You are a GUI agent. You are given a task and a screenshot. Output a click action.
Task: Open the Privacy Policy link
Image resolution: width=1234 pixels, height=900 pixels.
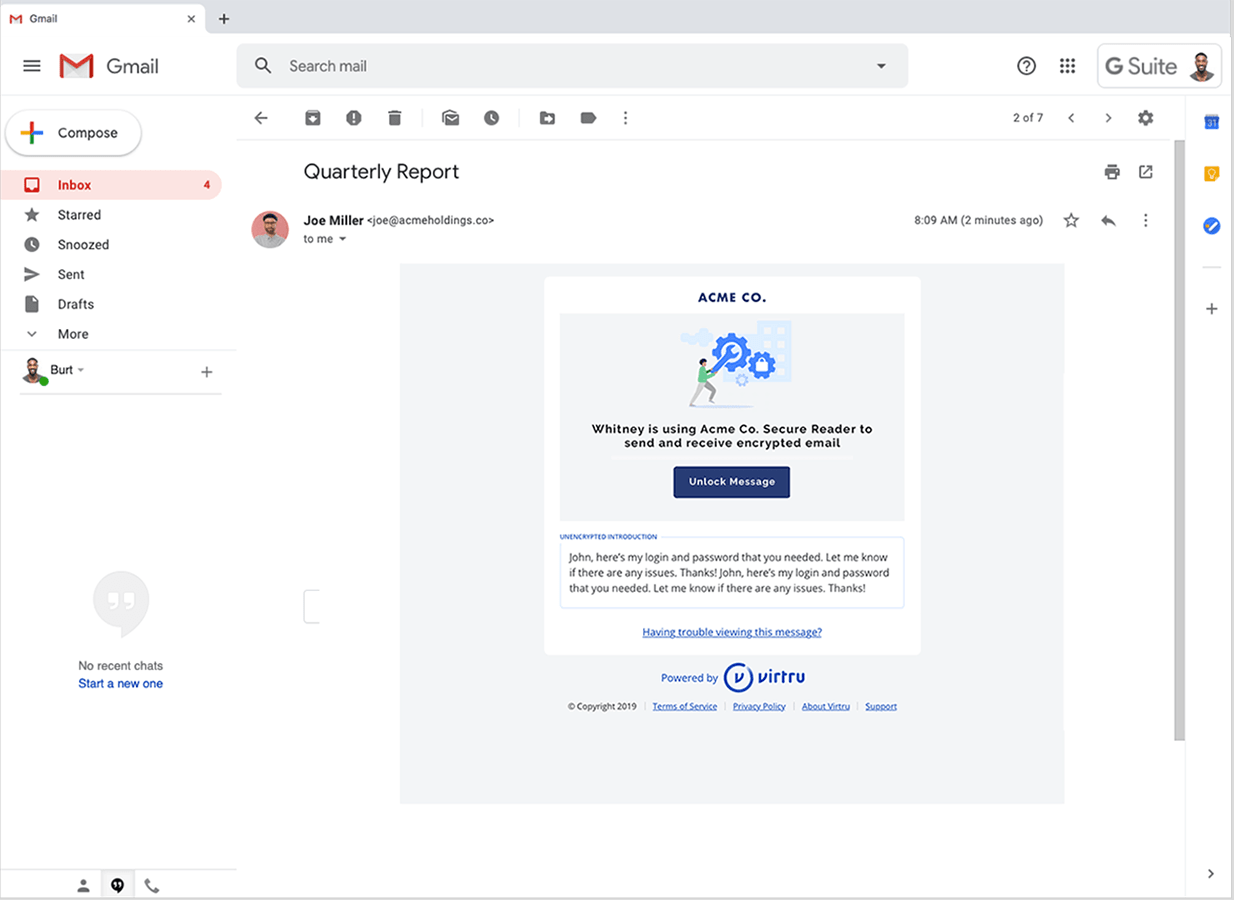pos(759,706)
